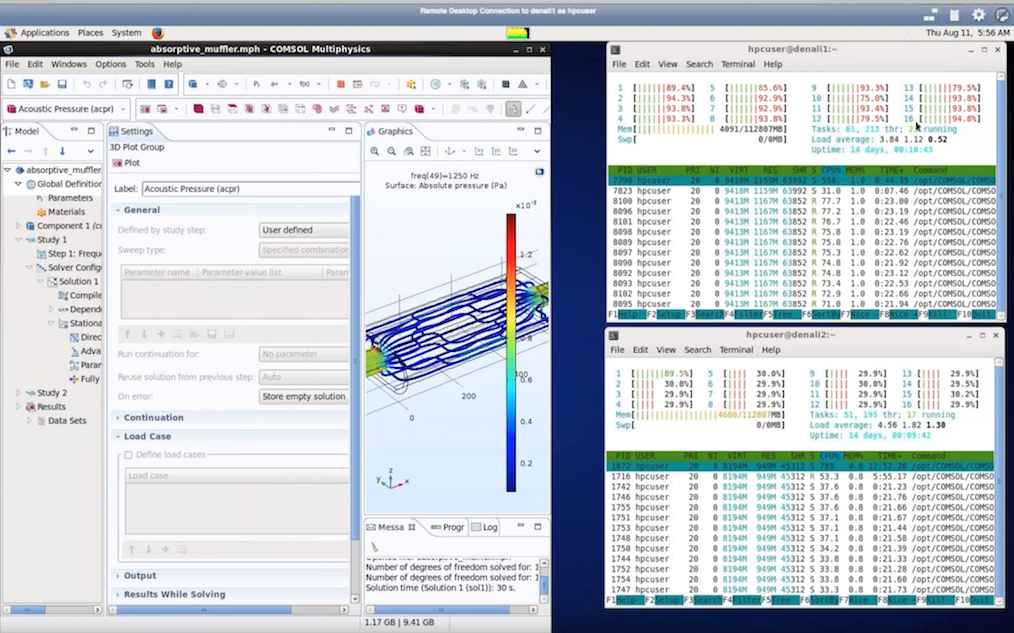Expand the Output section
Viewport: 1014px width, 633px height.
click(139, 576)
